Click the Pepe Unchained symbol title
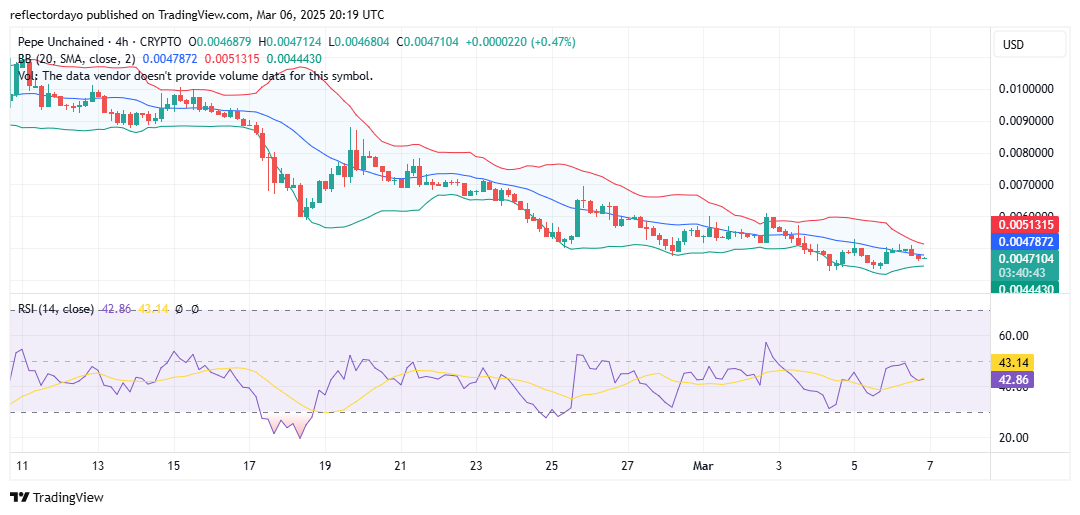The width and height of the screenshot is (1080, 515). coord(62,43)
